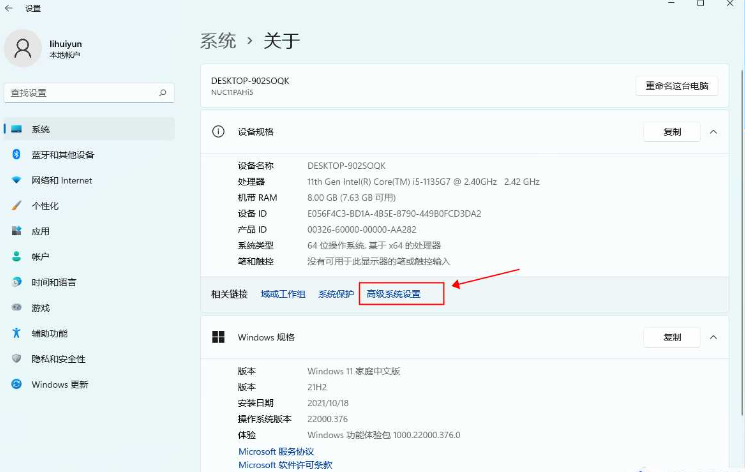Open 蓝牙和其他设备 settings page
The width and height of the screenshot is (745, 472).
(89, 154)
